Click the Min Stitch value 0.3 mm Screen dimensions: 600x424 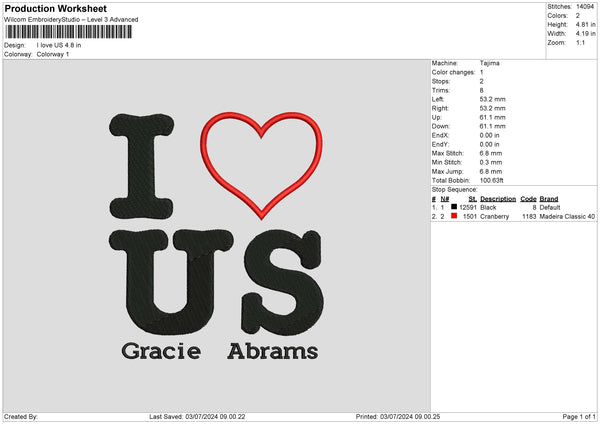(x=491, y=162)
